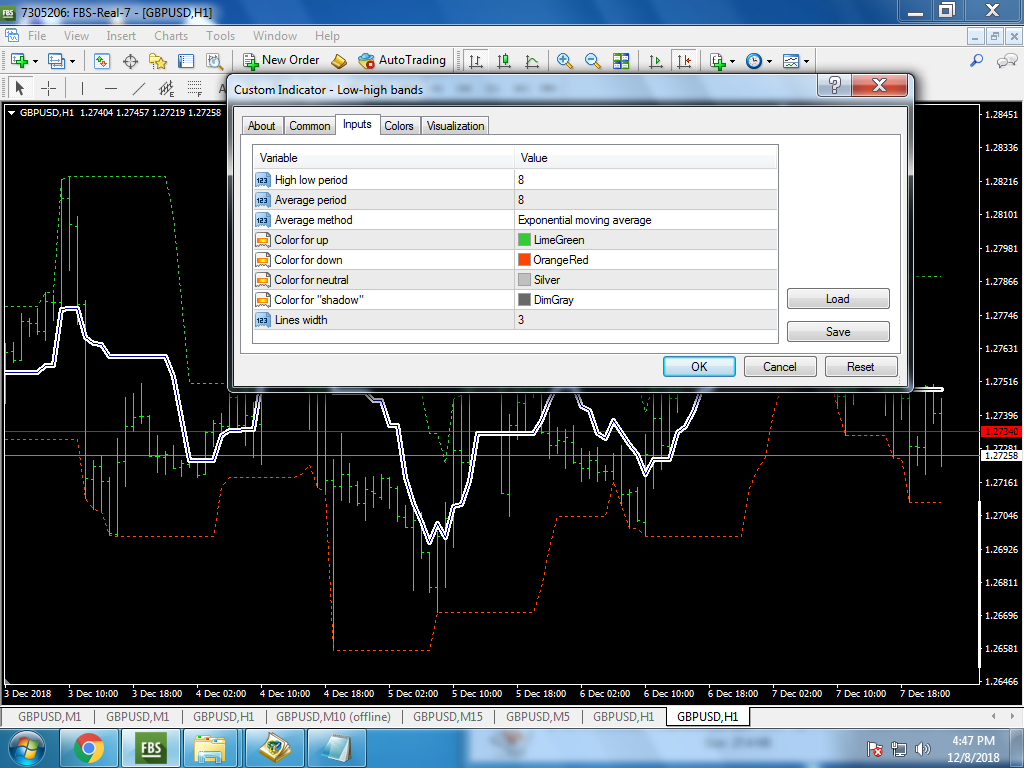Switch to candlestick chart icon

coord(504,61)
